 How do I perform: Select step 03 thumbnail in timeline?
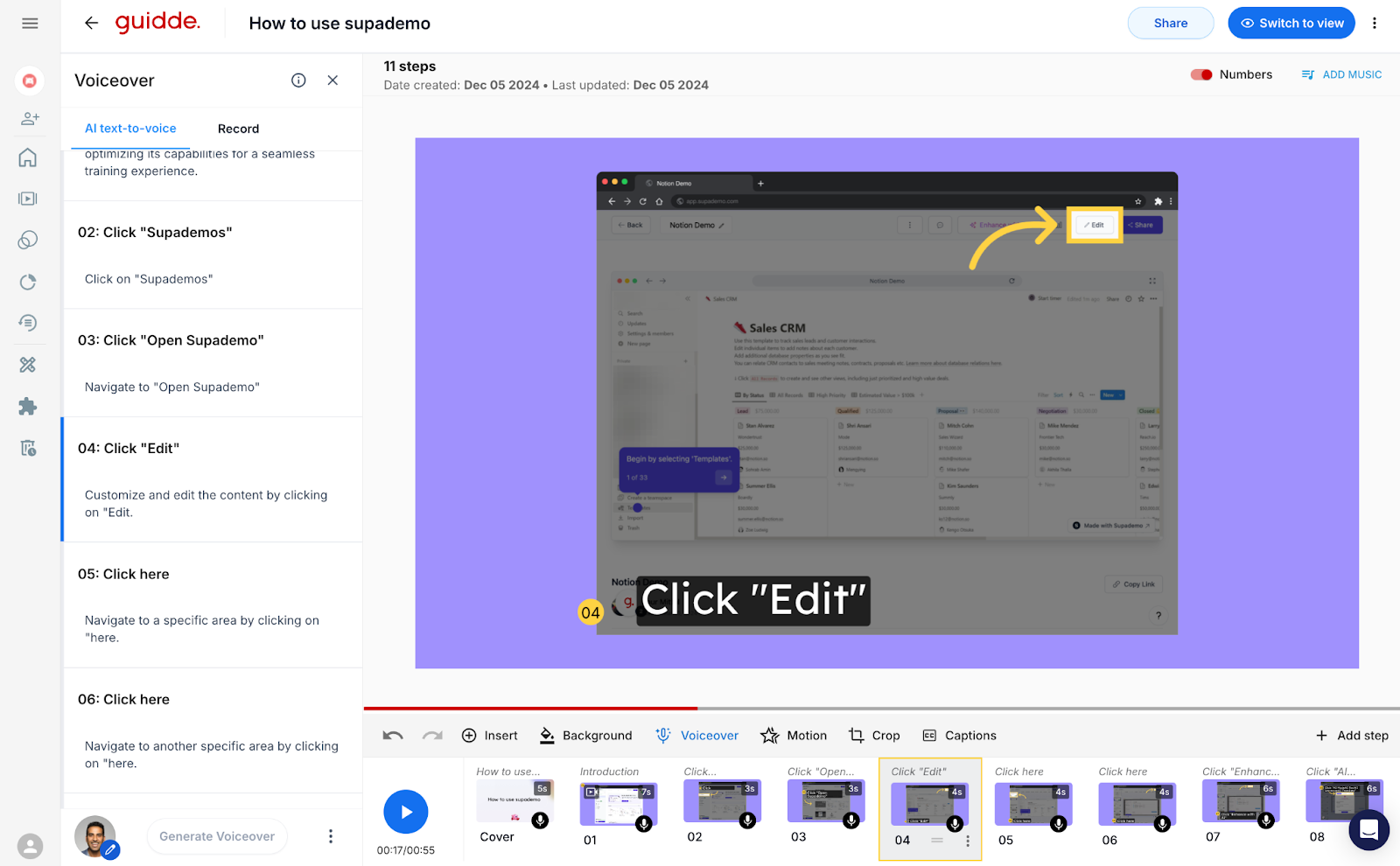(x=825, y=802)
